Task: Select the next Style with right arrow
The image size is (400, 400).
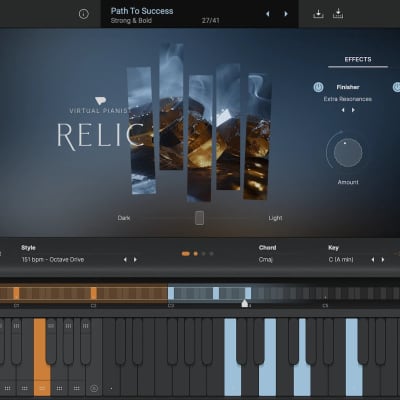Action: (x=135, y=260)
